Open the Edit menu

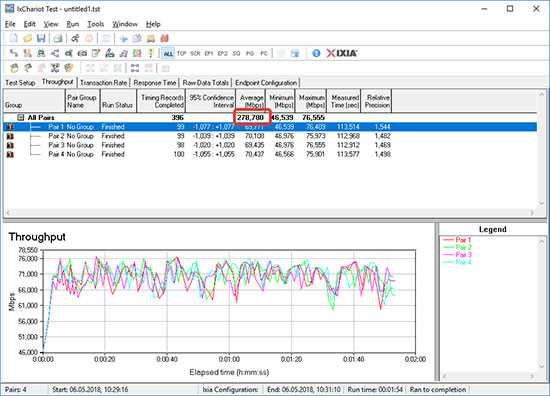tap(29, 24)
